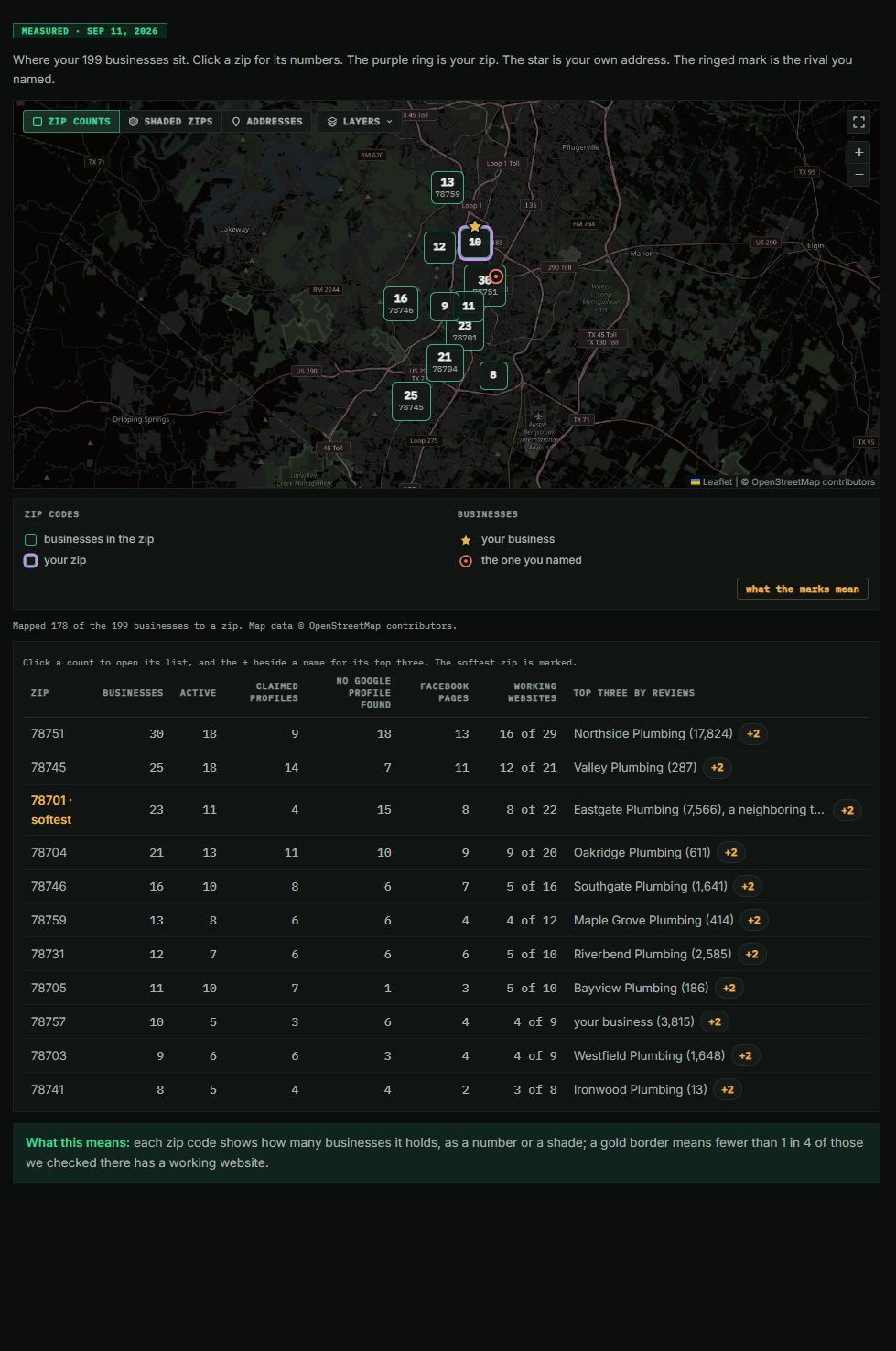The image size is (896, 1351).
Task: Open the Layers dropdown
Action: (x=360, y=122)
